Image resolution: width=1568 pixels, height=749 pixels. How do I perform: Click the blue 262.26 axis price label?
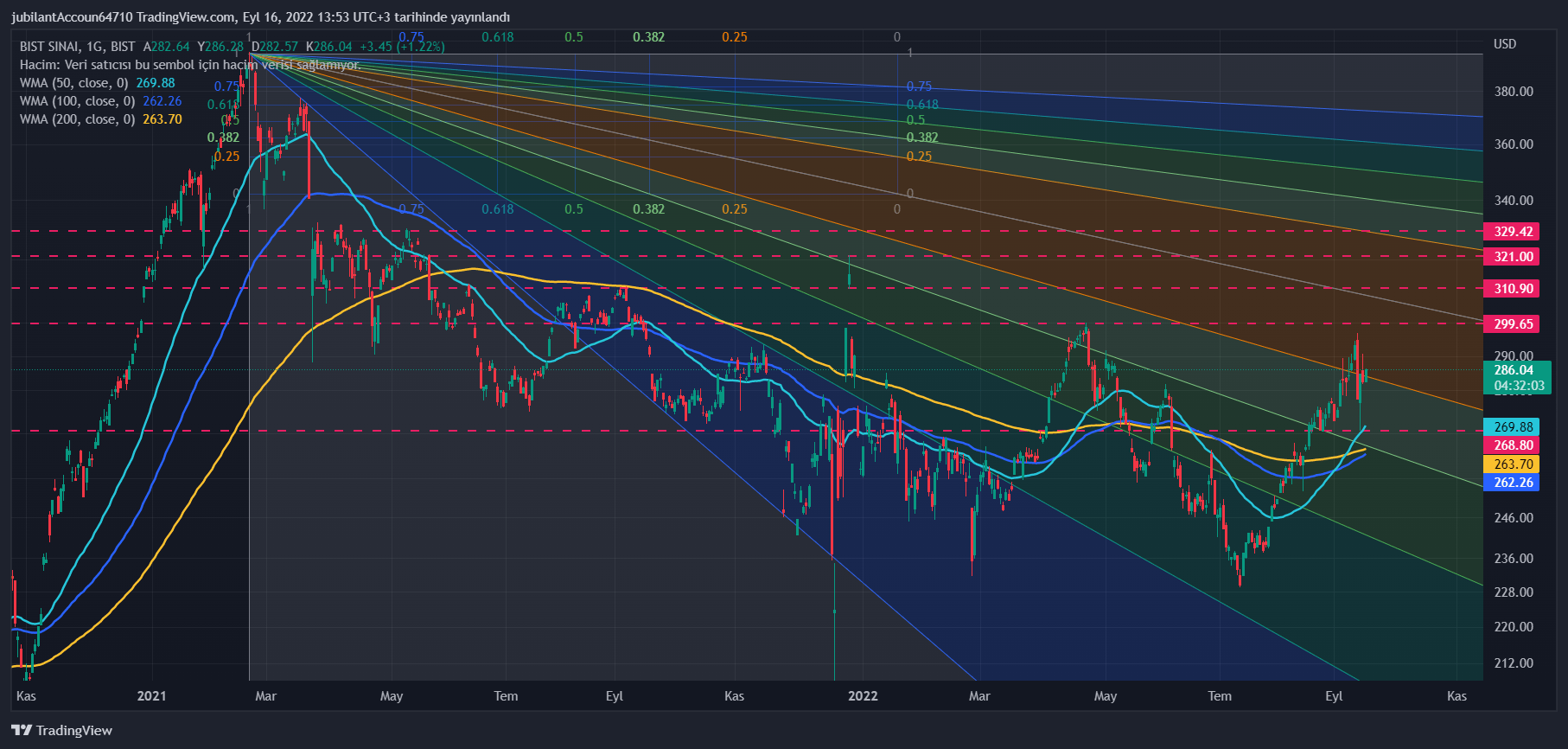click(1514, 483)
